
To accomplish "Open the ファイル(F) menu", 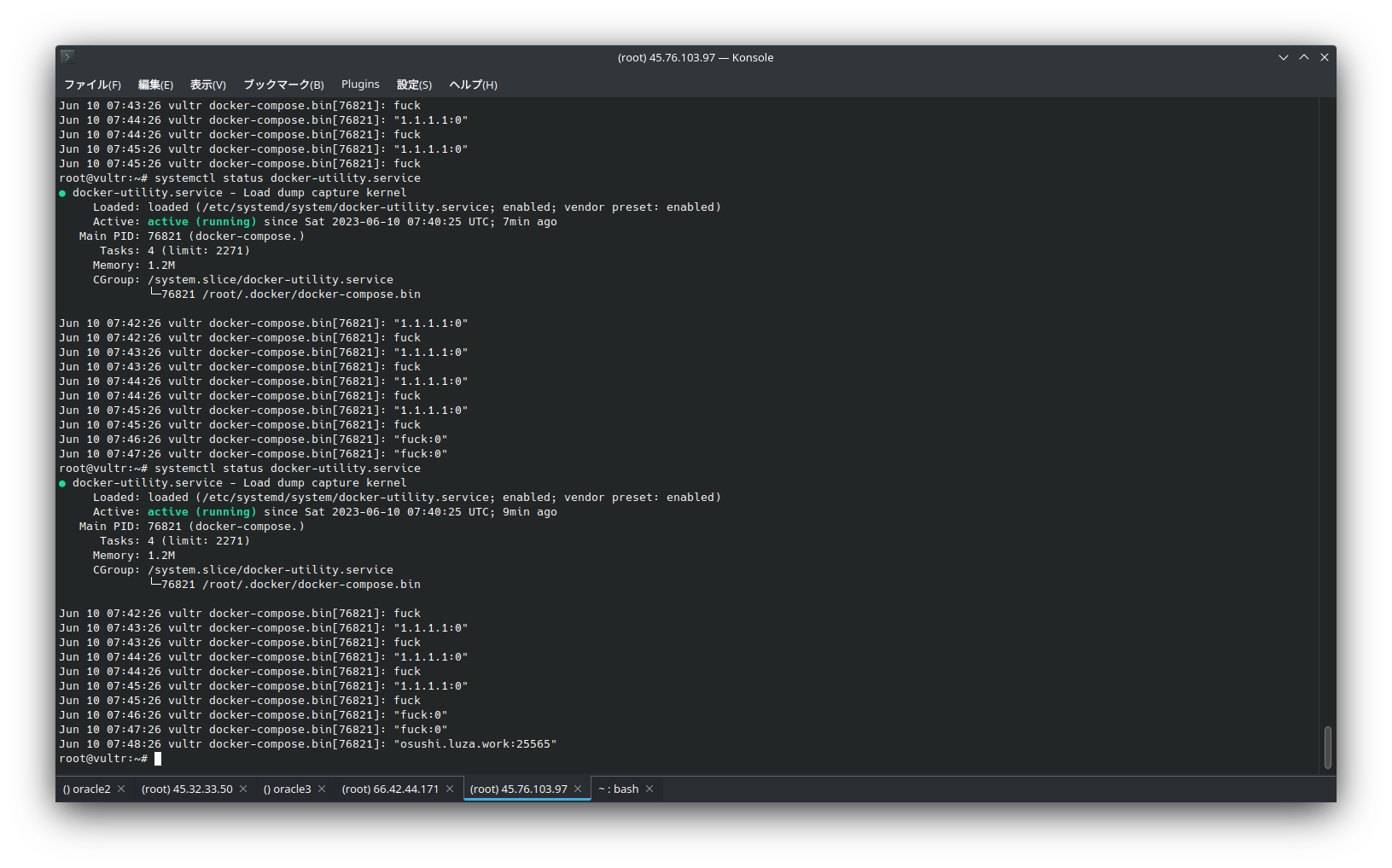I will tap(92, 84).
